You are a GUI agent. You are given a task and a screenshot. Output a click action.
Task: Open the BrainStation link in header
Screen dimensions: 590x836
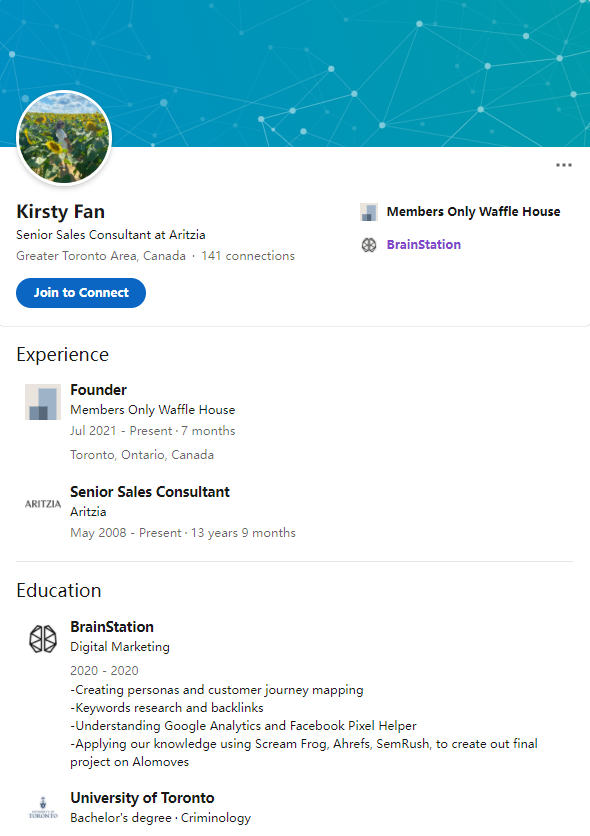pos(424,245)
